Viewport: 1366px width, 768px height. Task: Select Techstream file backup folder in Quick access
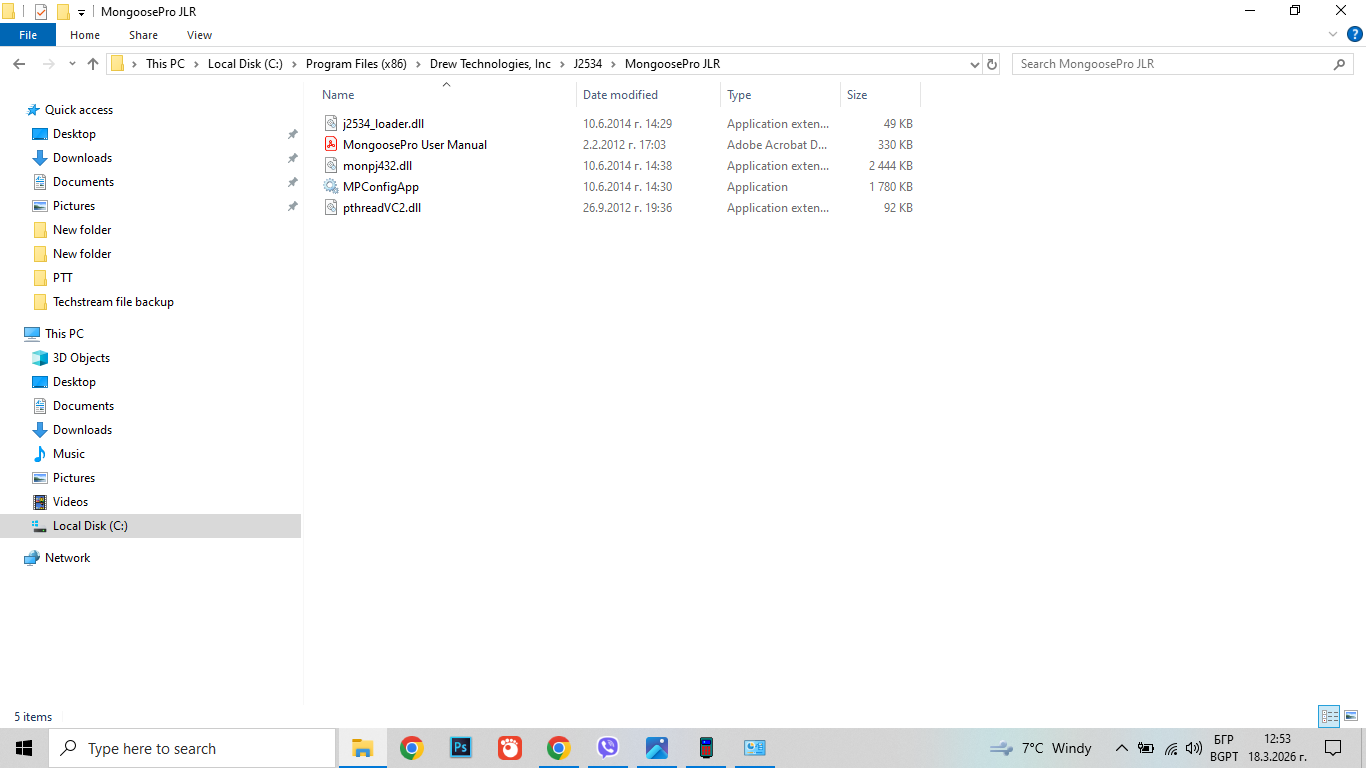[113, 302]
